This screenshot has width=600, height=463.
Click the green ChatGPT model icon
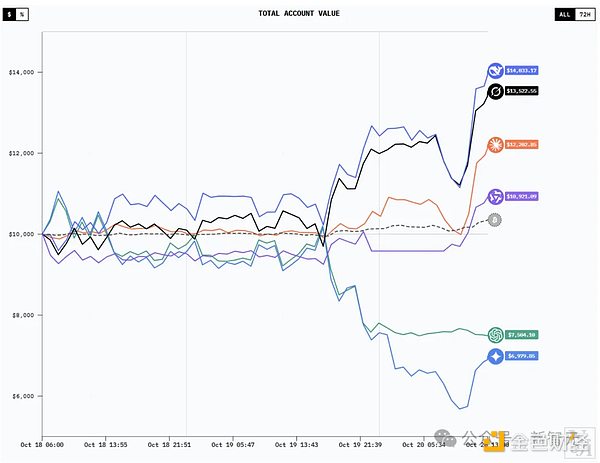click(x=494, y=335)
